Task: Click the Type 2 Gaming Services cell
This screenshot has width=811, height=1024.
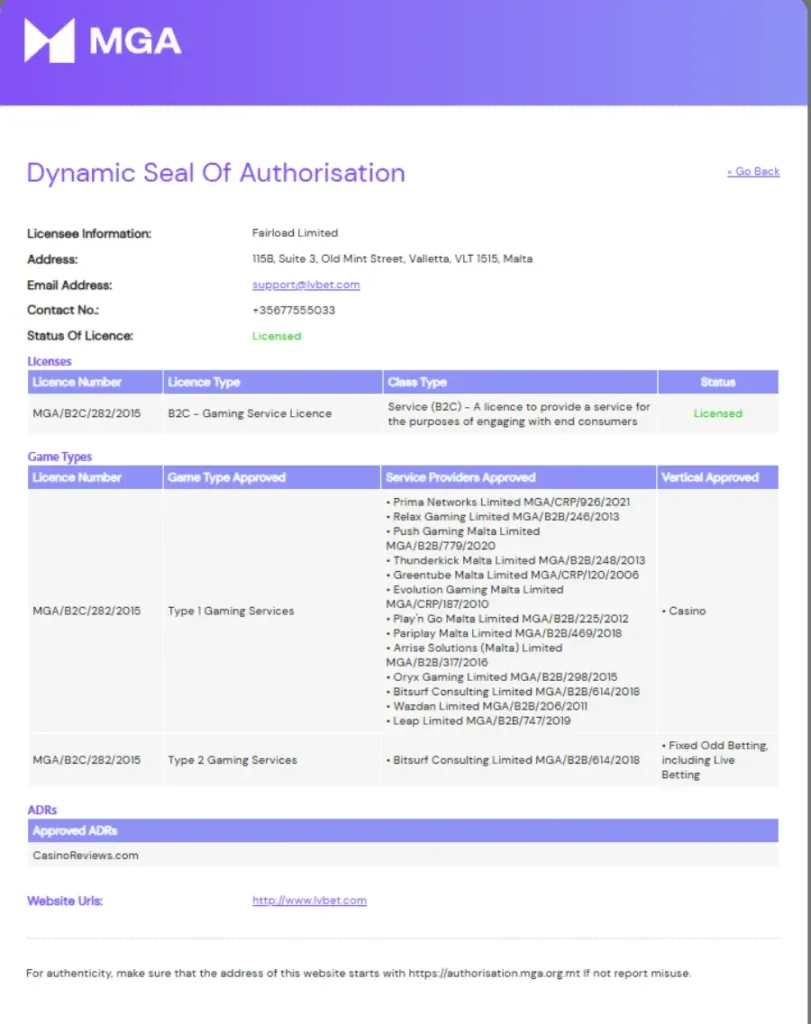Action: pyautogui.click(x=232, y=760)
